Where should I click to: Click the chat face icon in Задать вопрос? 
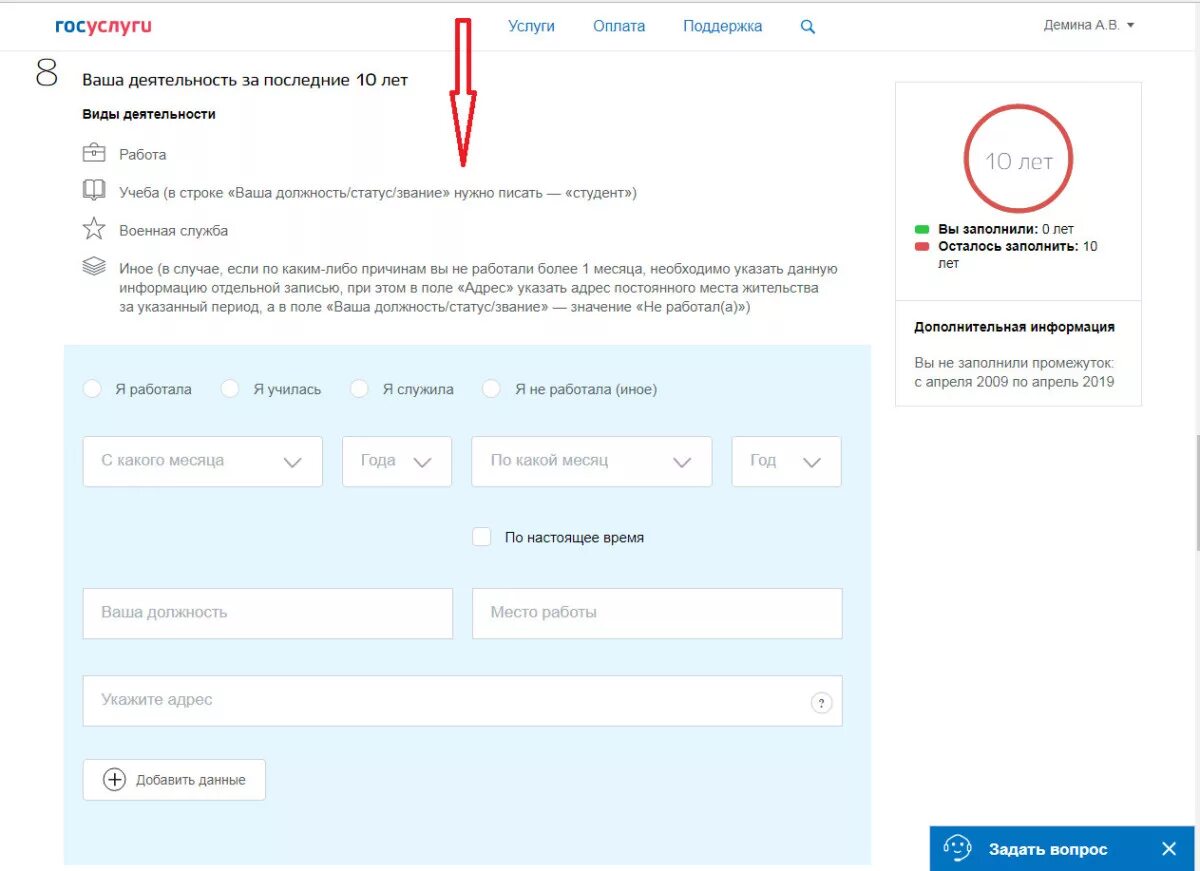[957, 849]
